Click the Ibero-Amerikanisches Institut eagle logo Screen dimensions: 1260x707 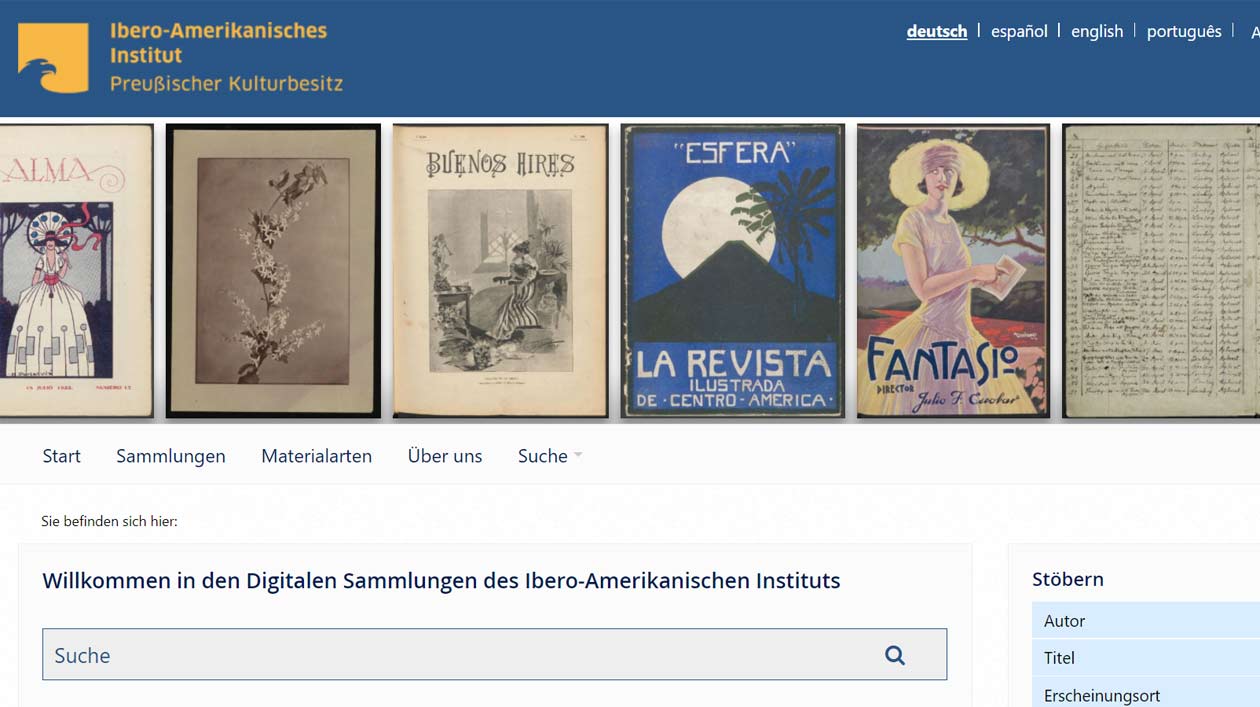pos(53,58)
